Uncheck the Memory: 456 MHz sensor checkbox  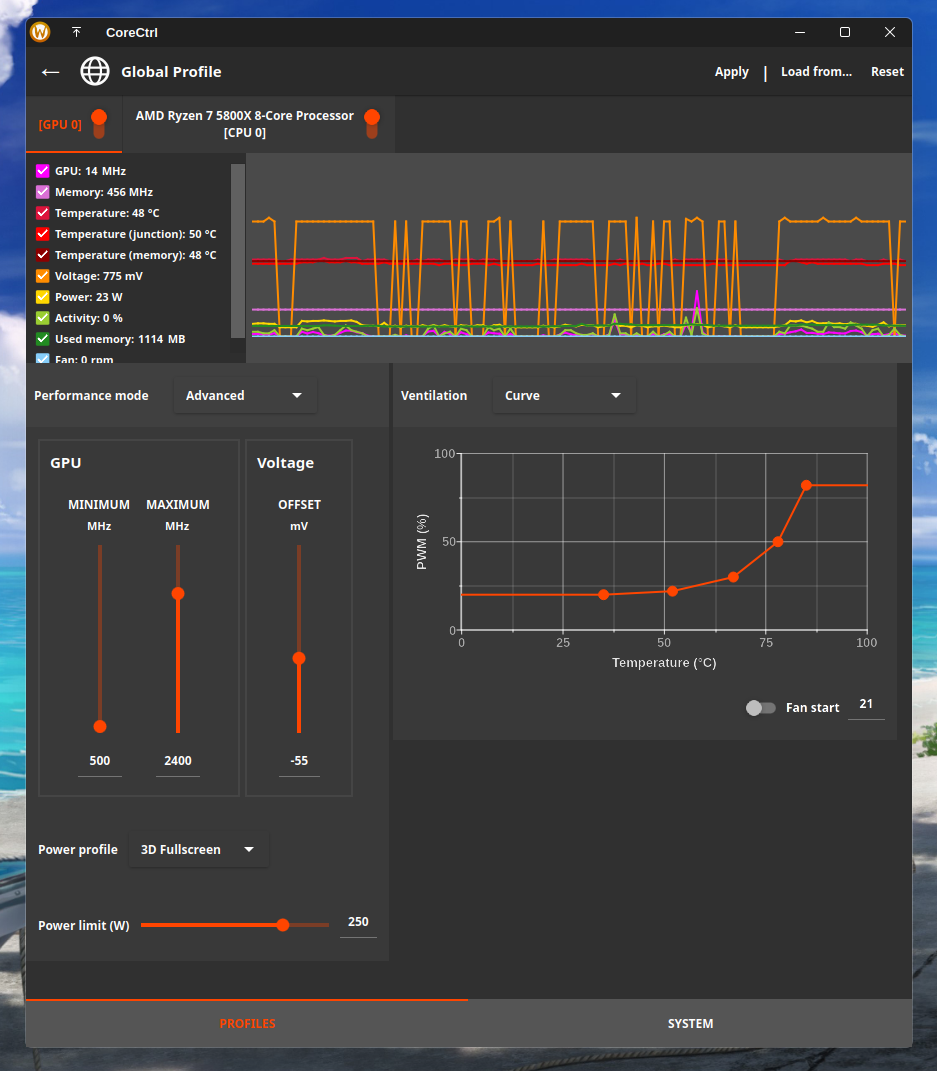click(x=42, y=192)
